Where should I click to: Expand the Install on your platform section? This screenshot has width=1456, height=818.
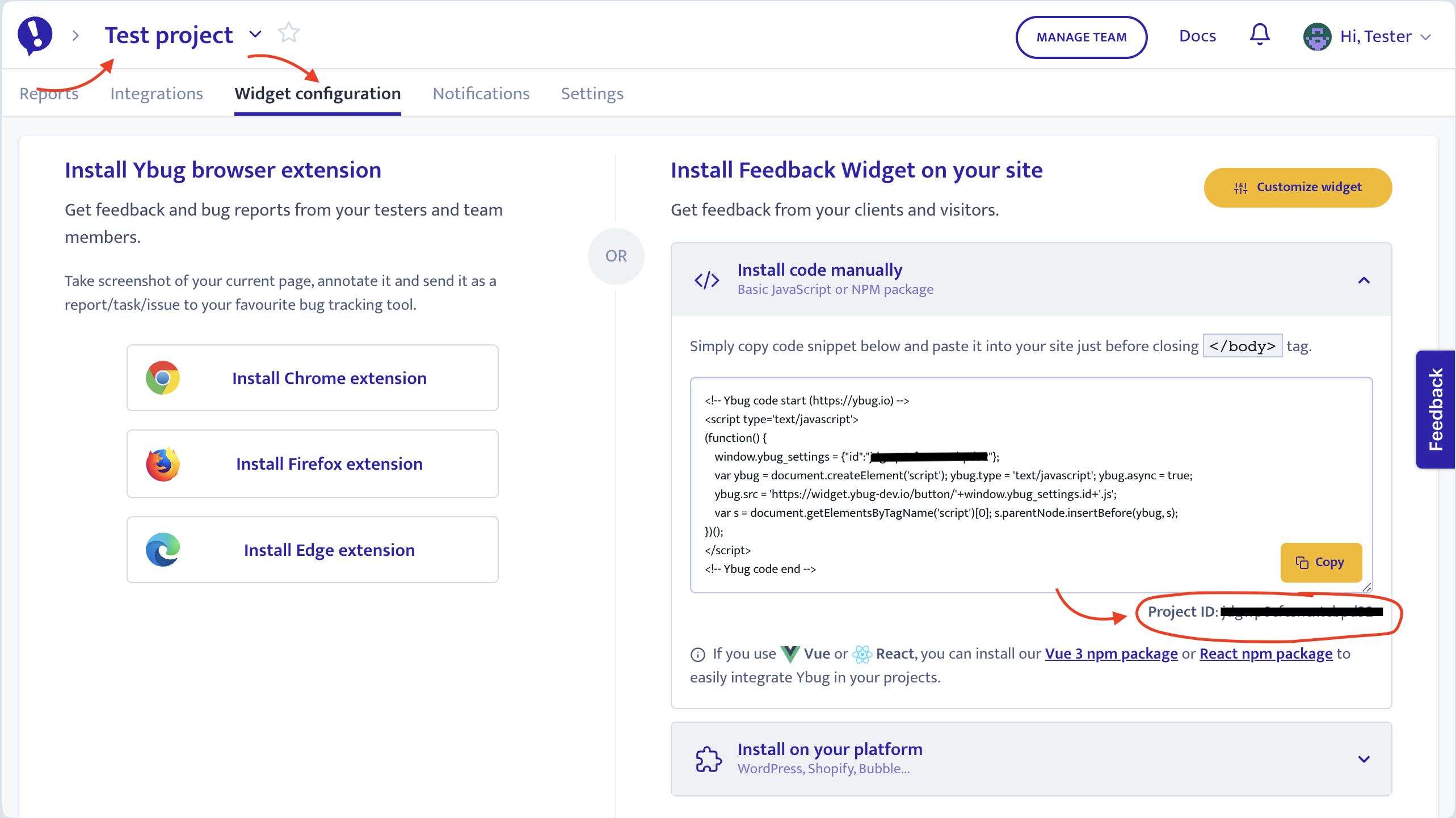click(1364, 759)
